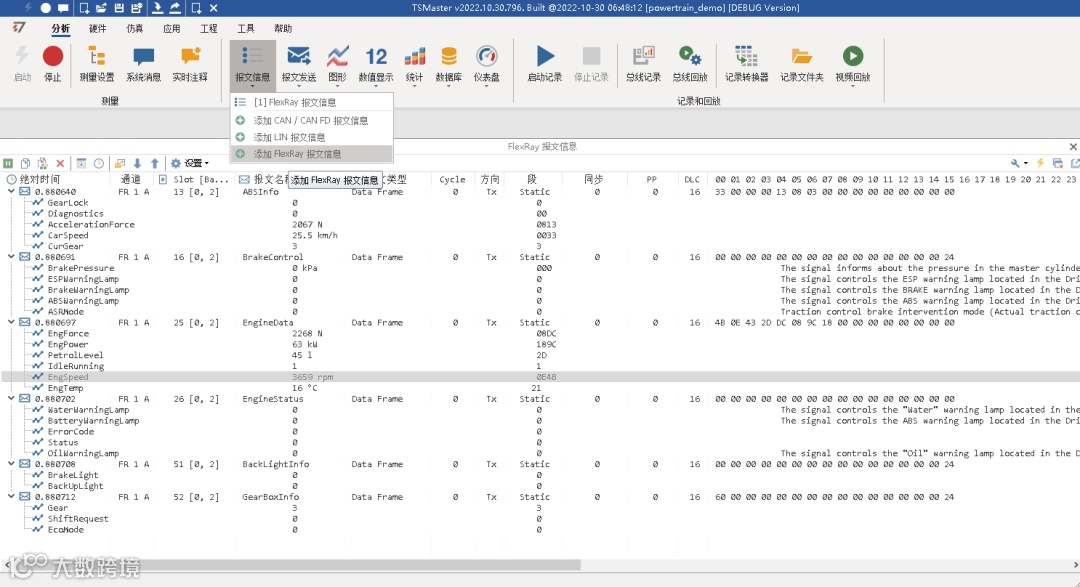Click the copy icon in trace toolbar
1080x587 pixels.
pyautogui.click(x=25, y=163)
